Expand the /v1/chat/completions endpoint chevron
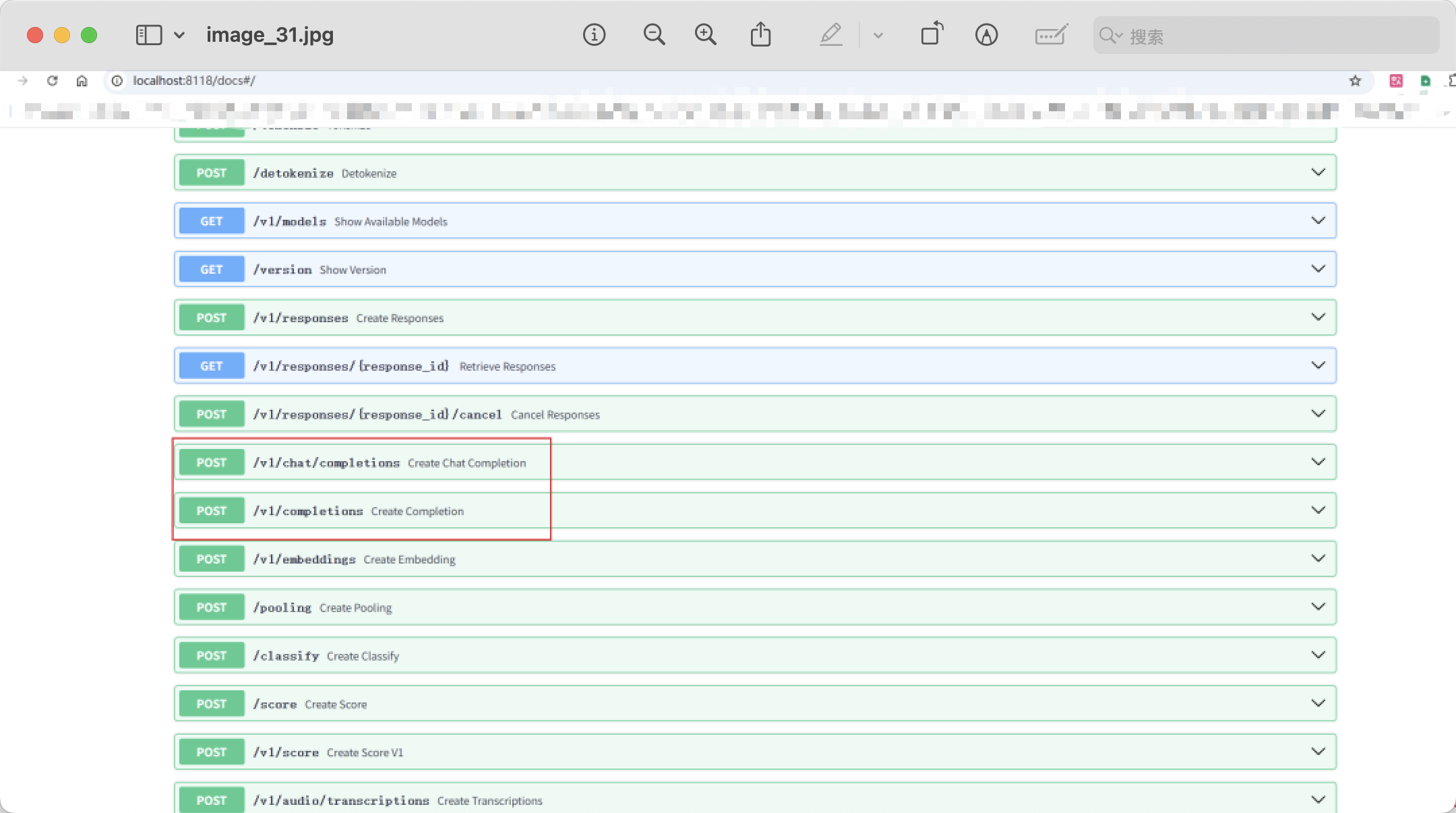The image size is (1456, 813). [x=1318, y=462]
